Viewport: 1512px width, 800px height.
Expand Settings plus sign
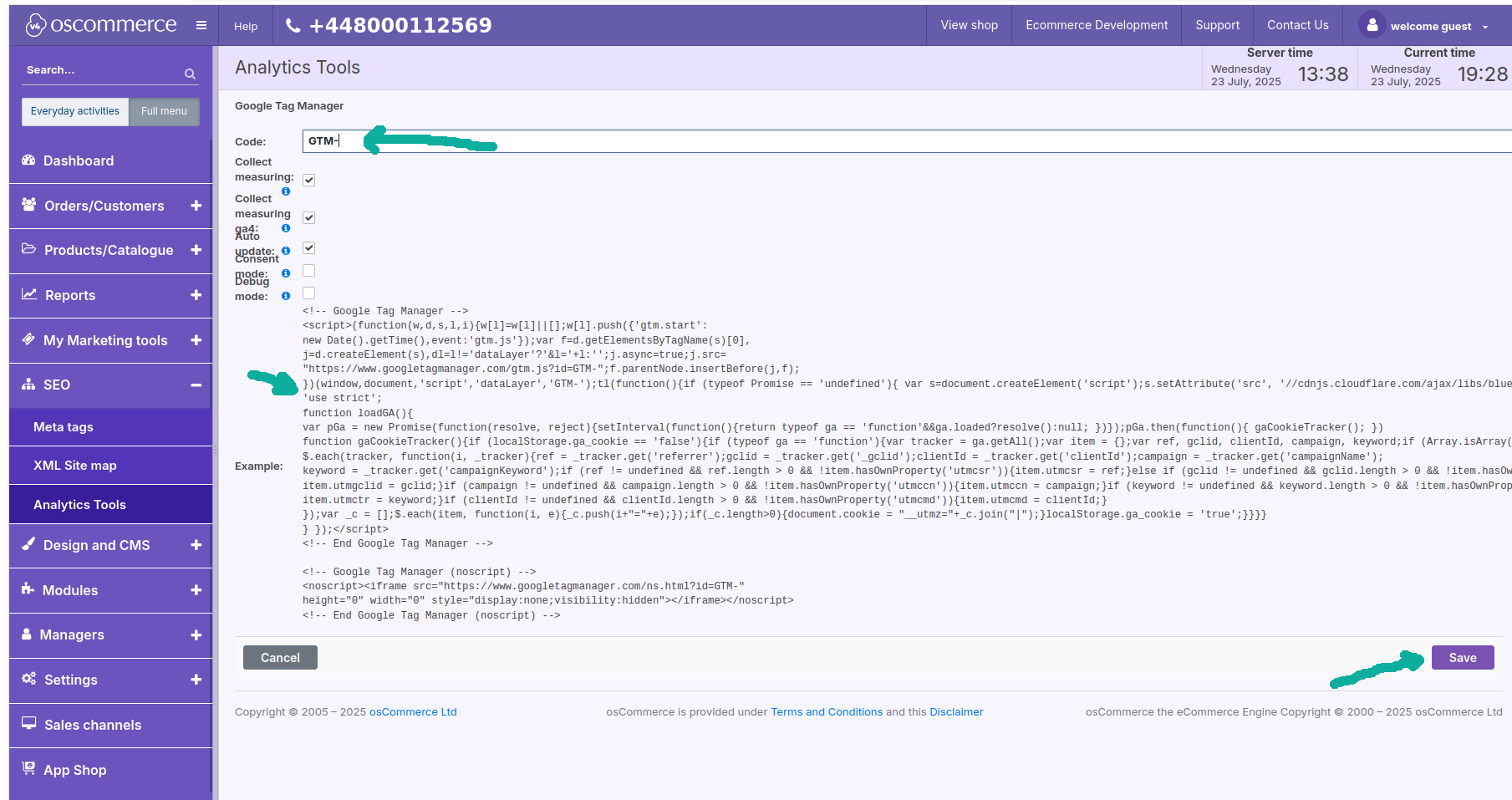click(x=196, y=680)
